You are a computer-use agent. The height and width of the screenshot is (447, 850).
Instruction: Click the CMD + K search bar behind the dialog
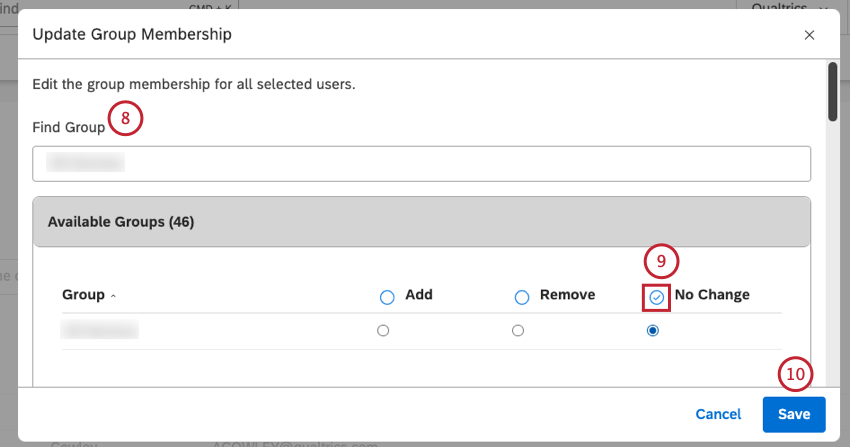pyautogui.click(x=150, y=6)
